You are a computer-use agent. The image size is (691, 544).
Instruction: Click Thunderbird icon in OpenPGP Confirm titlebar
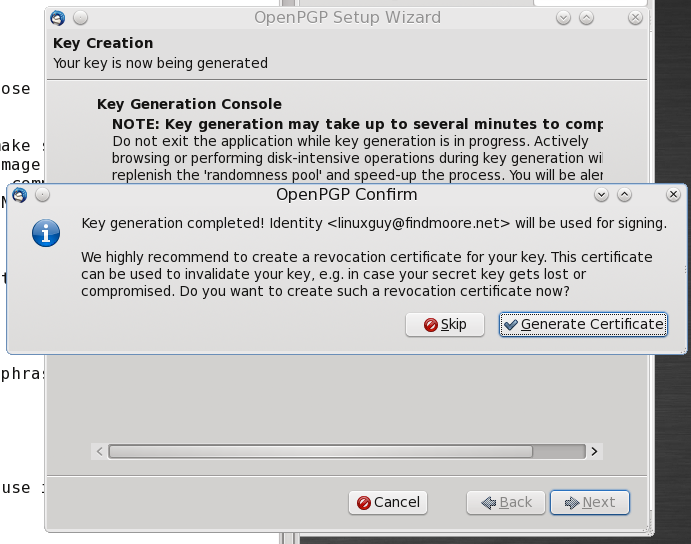pos(19,194)
